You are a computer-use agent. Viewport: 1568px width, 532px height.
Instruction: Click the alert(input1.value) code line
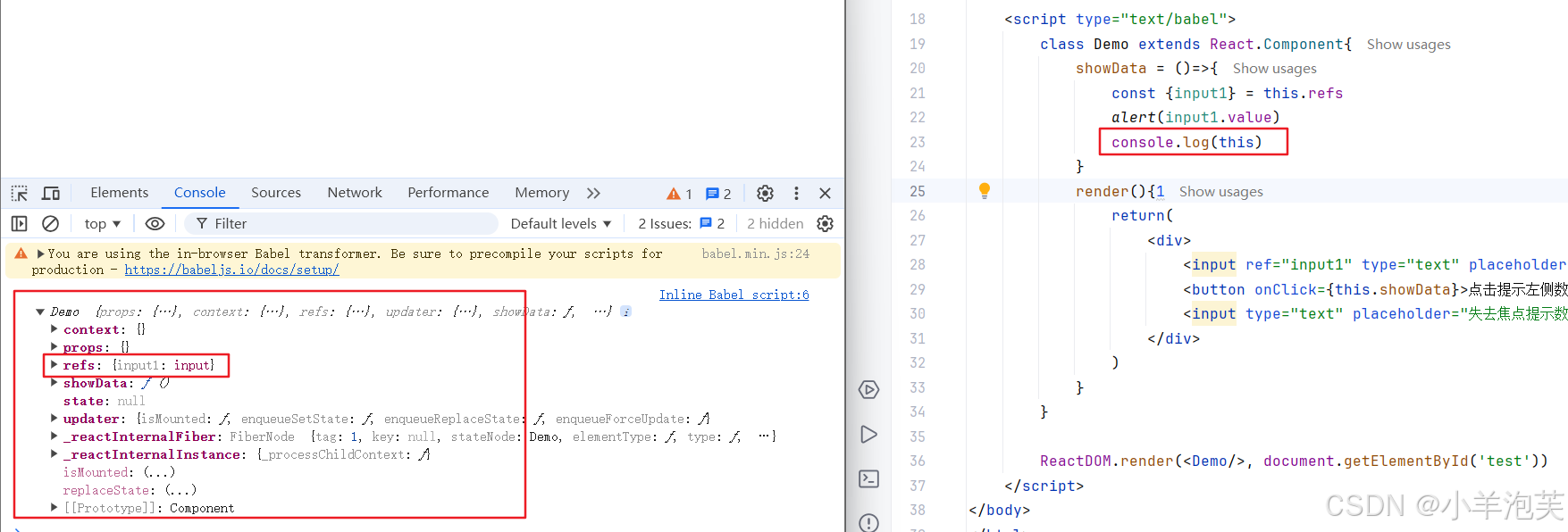pyautogui.click(x=1195, y=118)
